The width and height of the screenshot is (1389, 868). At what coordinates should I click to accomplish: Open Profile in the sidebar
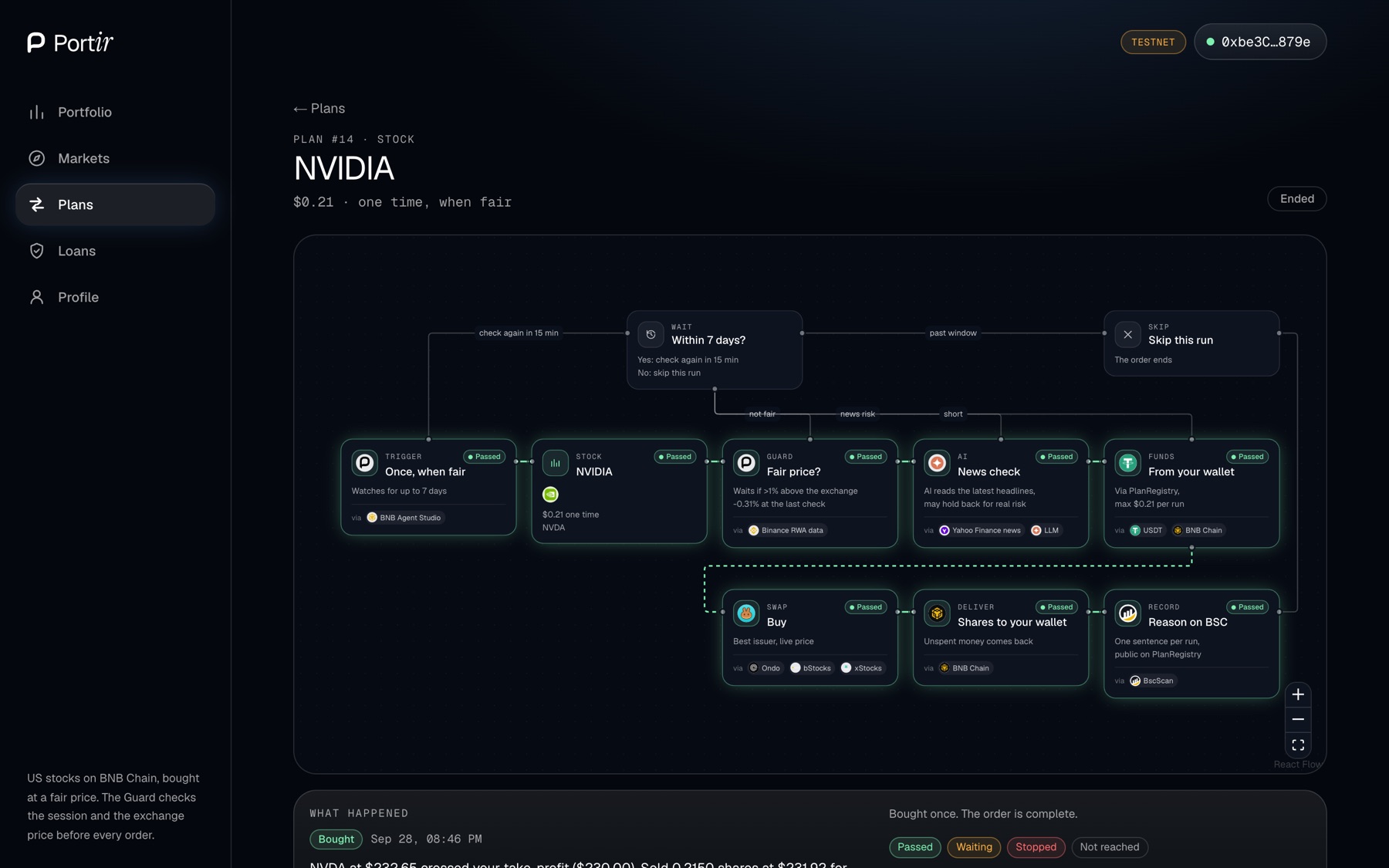(x=115, y=297)
